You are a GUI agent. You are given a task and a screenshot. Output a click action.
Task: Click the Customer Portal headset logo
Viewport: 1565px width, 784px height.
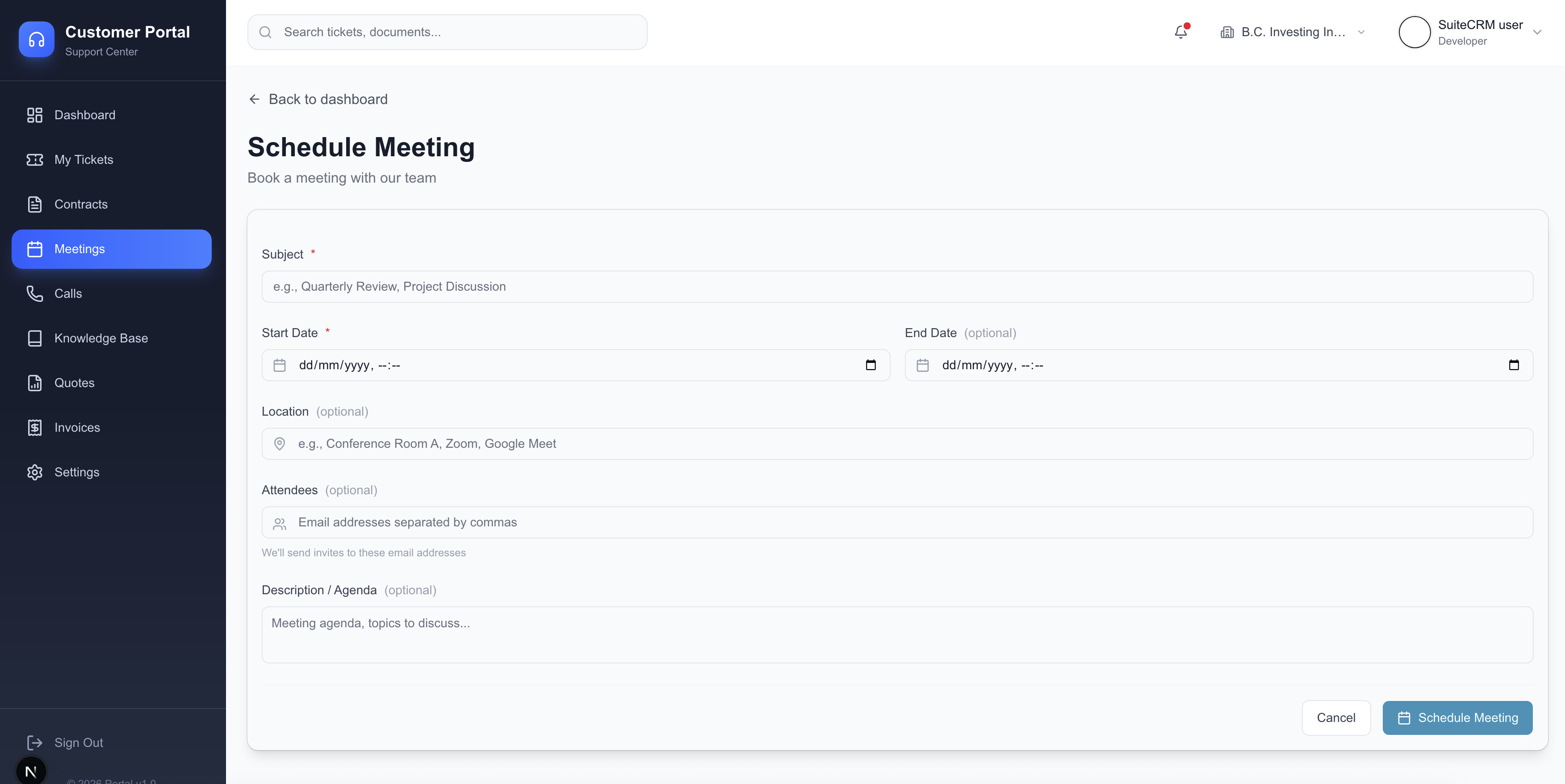pyautogui.click(x=37, y=39)
